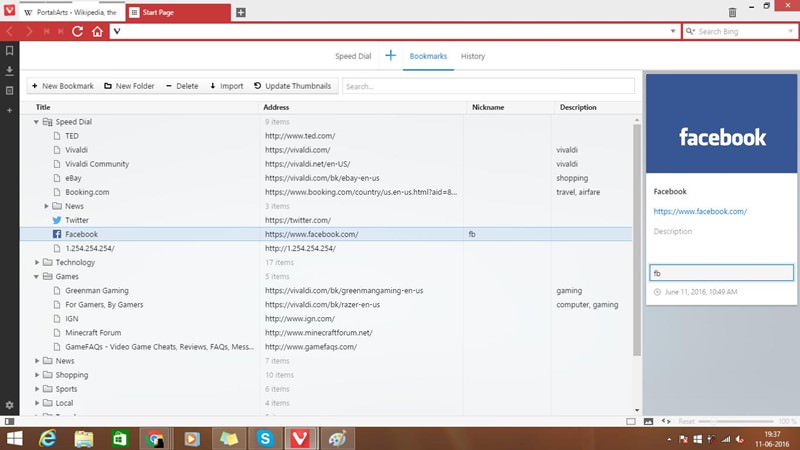Open Skype from the taskbar
This screenshot has height=450, width=800.
(265, 439)
